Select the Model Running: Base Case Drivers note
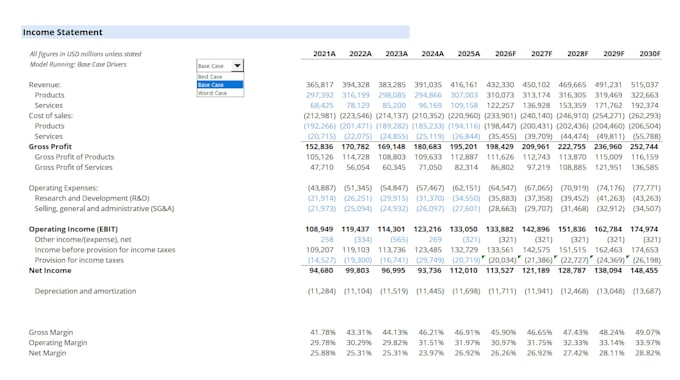The image size is (680, 380). click(78, 64)
